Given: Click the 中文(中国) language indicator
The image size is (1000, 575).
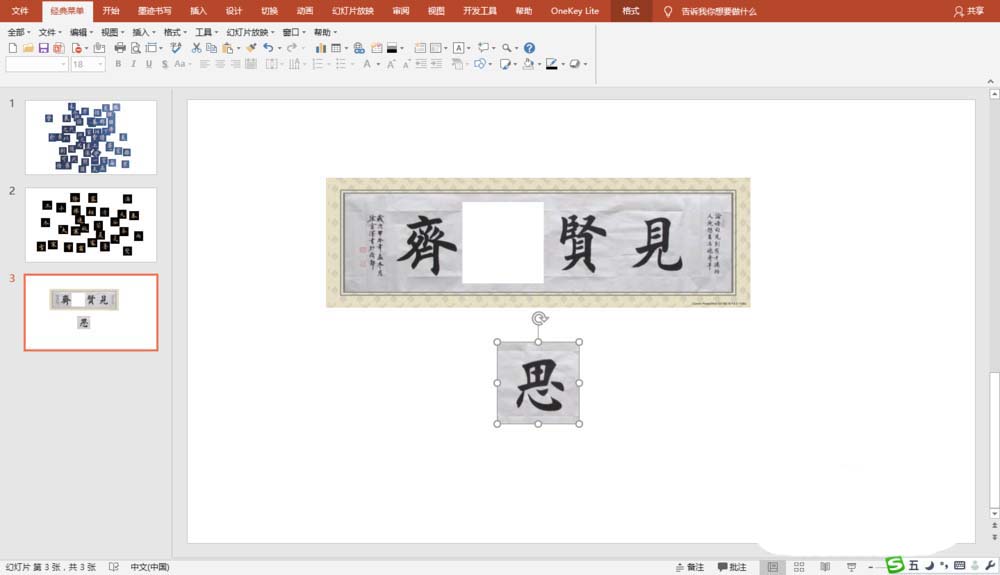Looking at the screenshot, I should click(x=150, y=567).
